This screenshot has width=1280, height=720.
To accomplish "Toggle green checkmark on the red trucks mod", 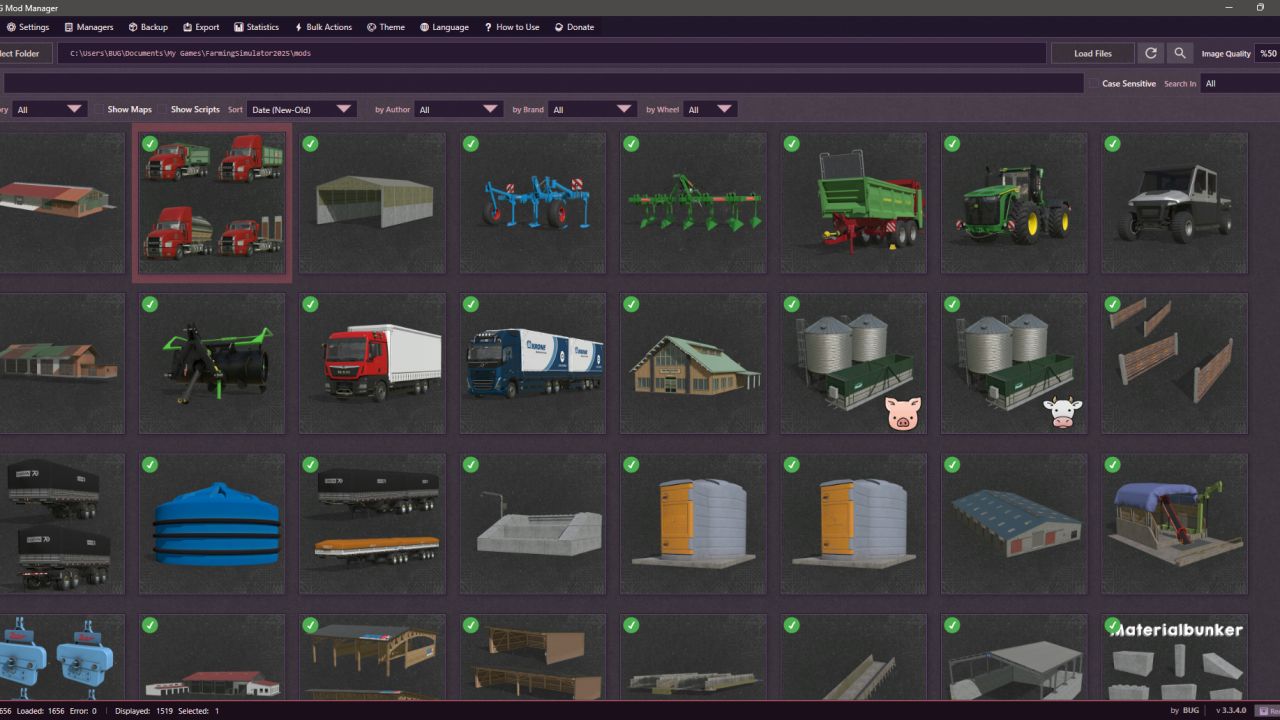I will coord(150,144).
